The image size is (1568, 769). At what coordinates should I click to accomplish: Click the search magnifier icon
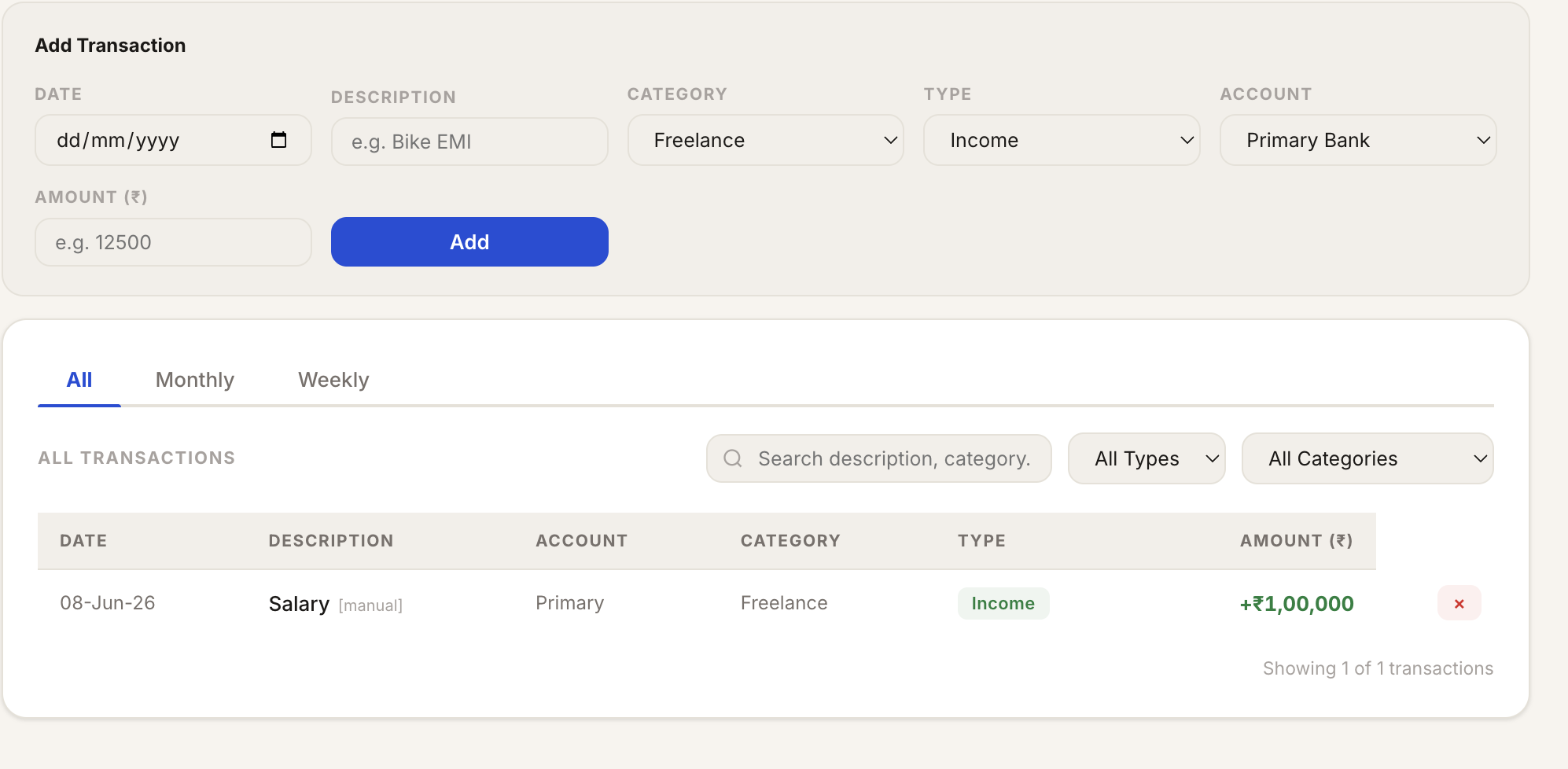732,458
